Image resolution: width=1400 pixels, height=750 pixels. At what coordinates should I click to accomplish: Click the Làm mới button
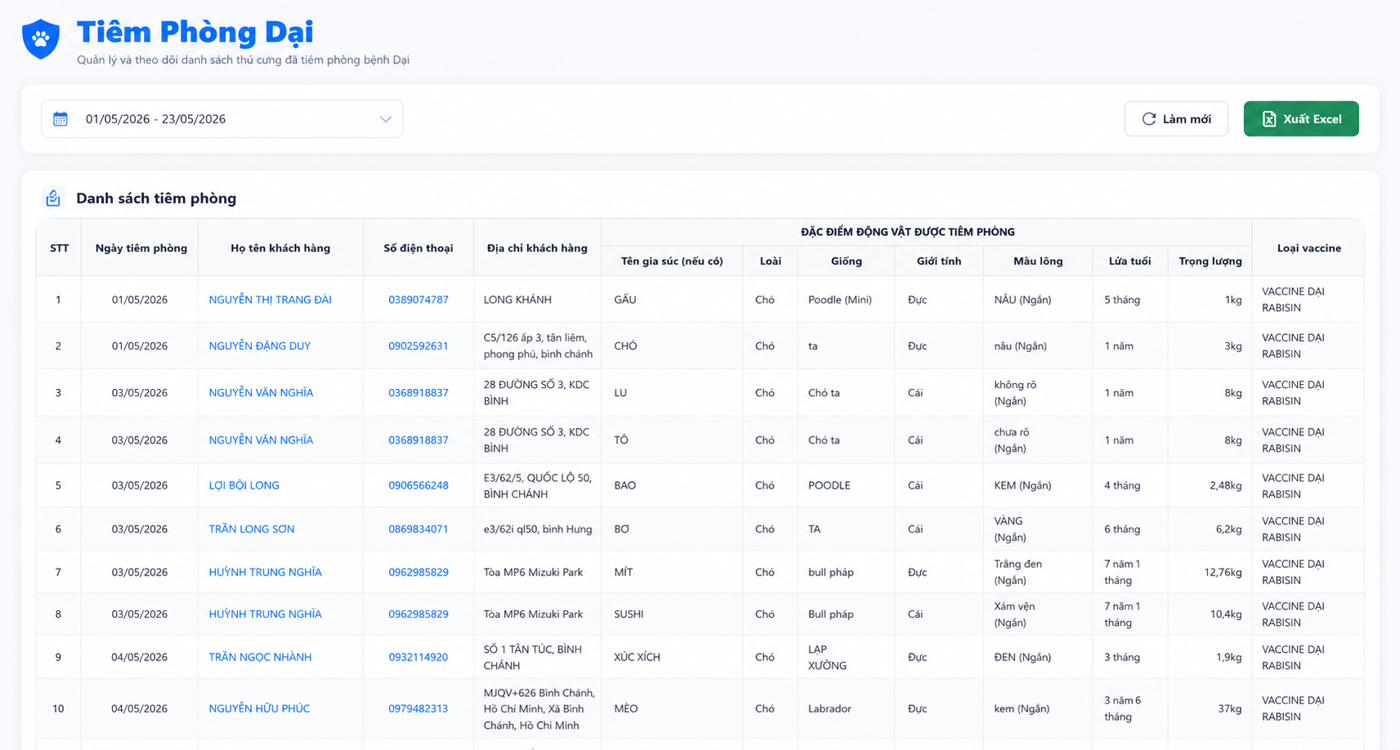[x=1176, y=119]
